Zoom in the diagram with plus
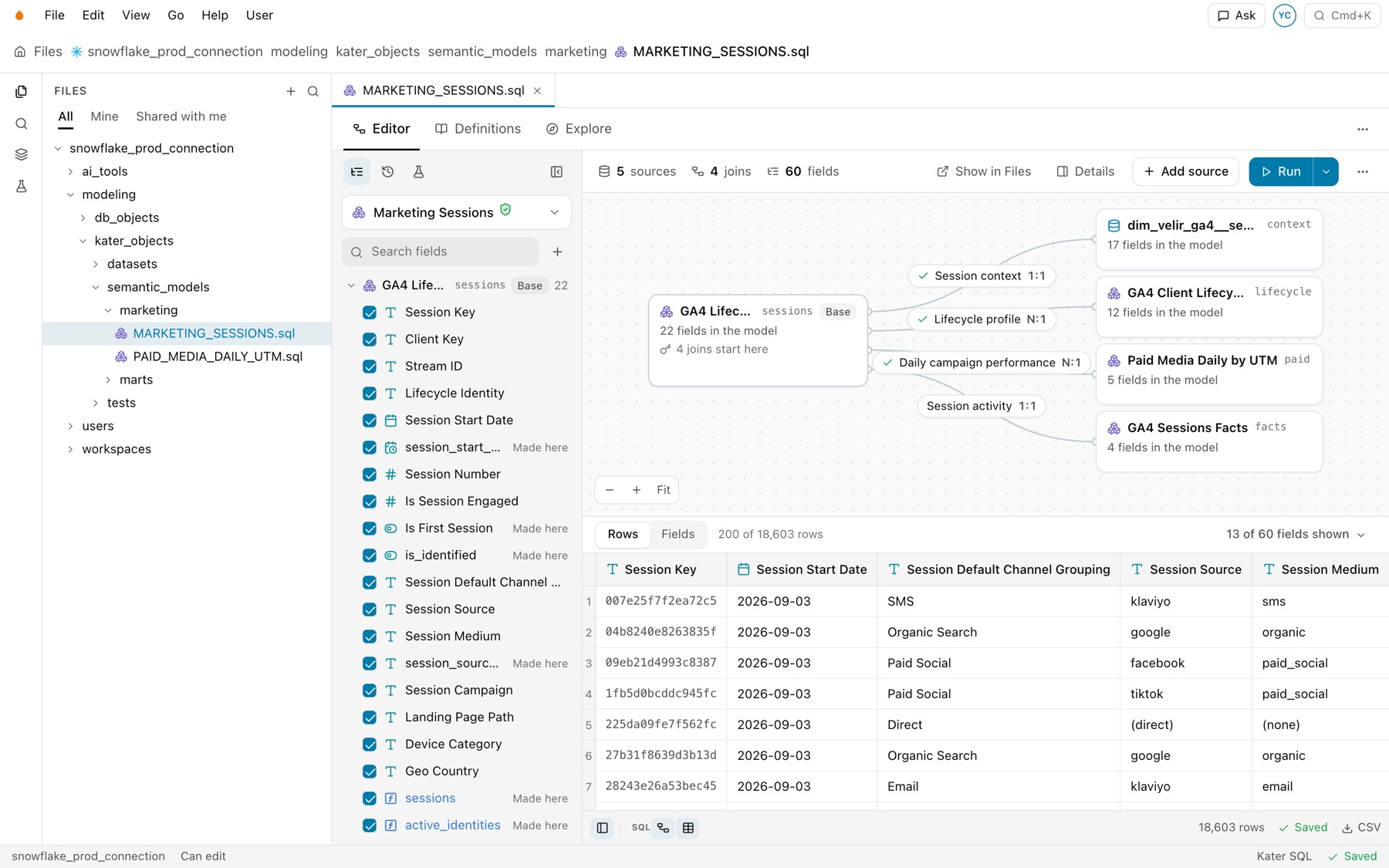This screenshot has height=868, width=1389. pyautogui.click(x=636, y=490)
